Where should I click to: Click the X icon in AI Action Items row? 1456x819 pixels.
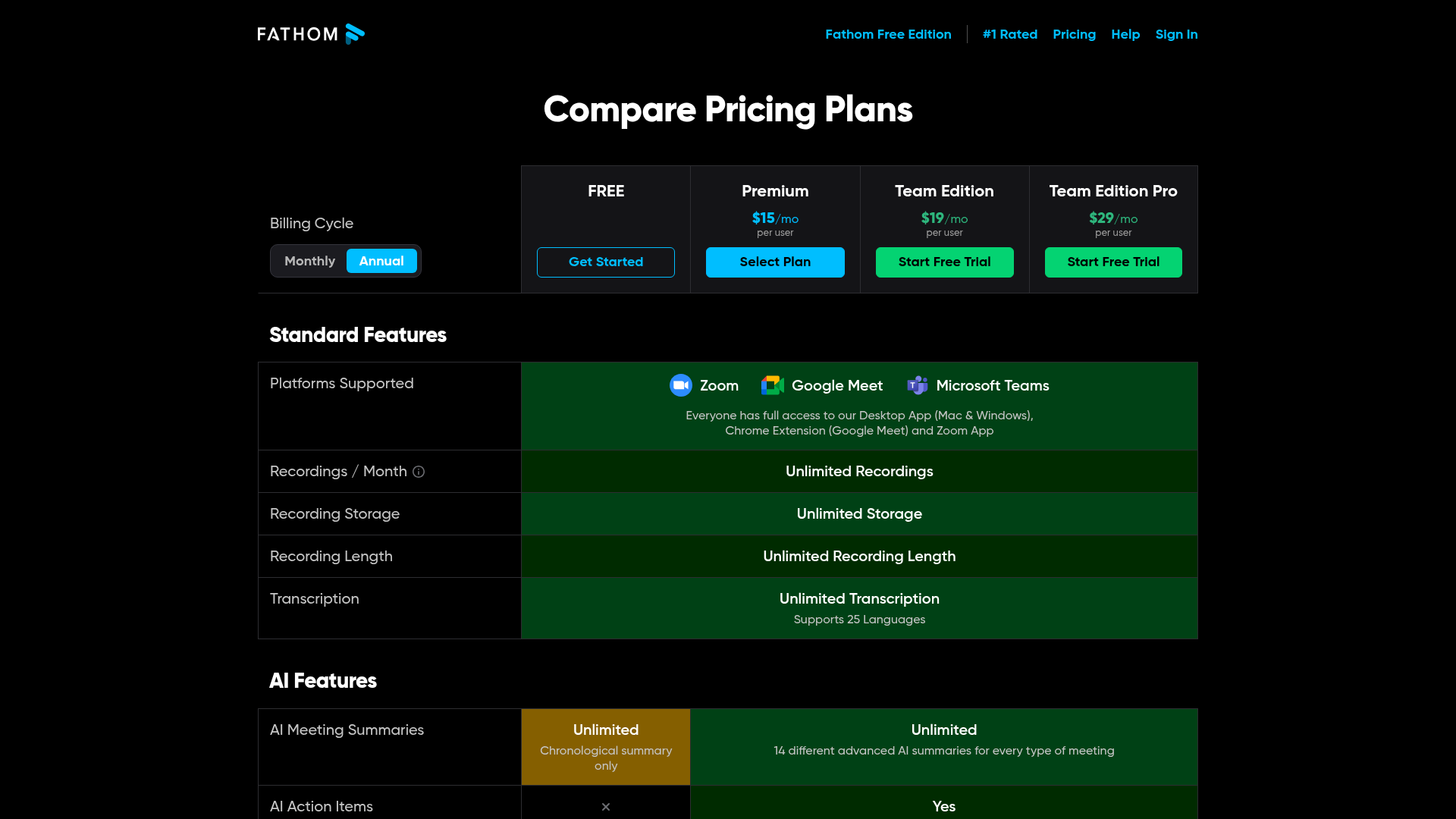pos(606,807)
